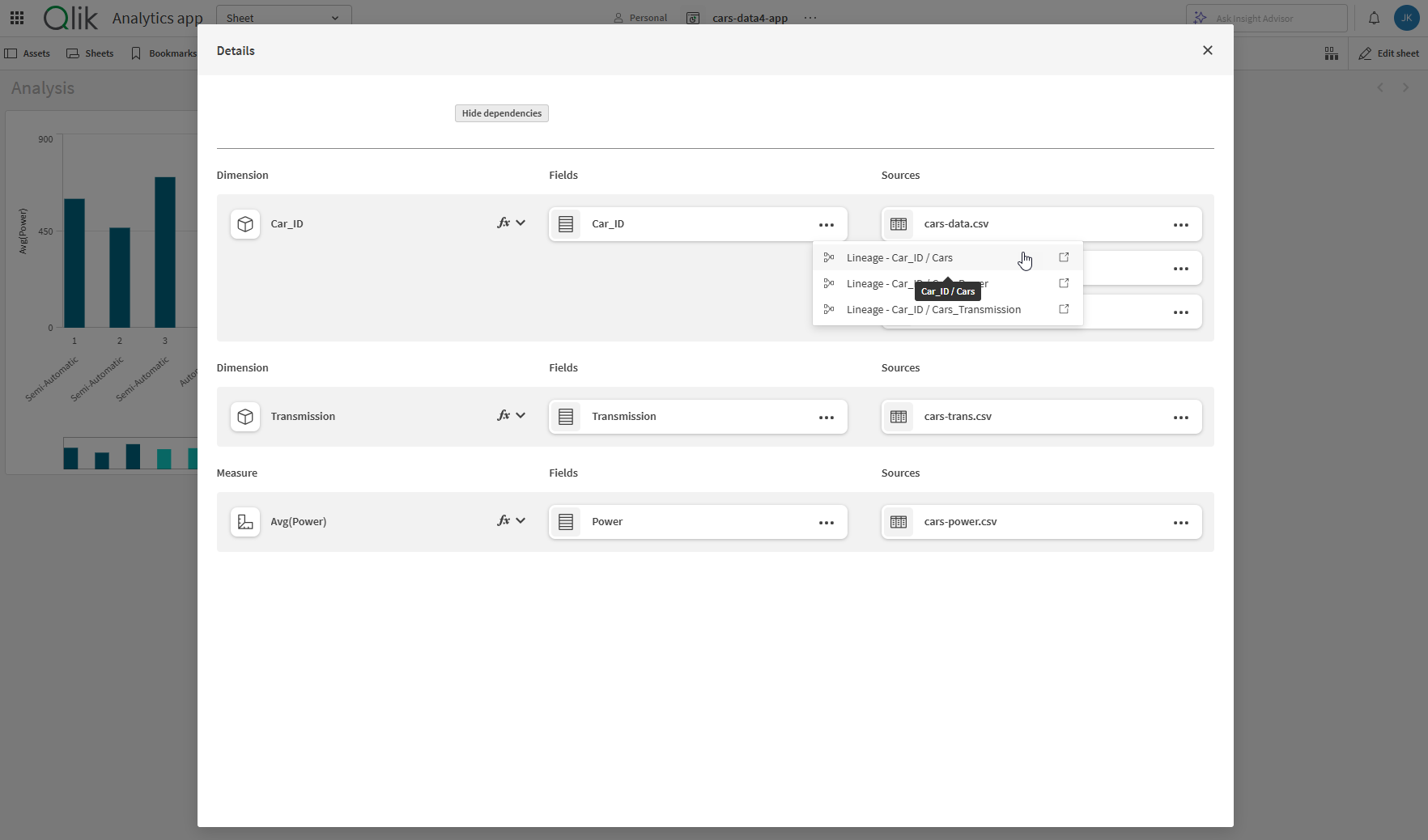Open the Qlik app launcher grid

tap(16, 17)
